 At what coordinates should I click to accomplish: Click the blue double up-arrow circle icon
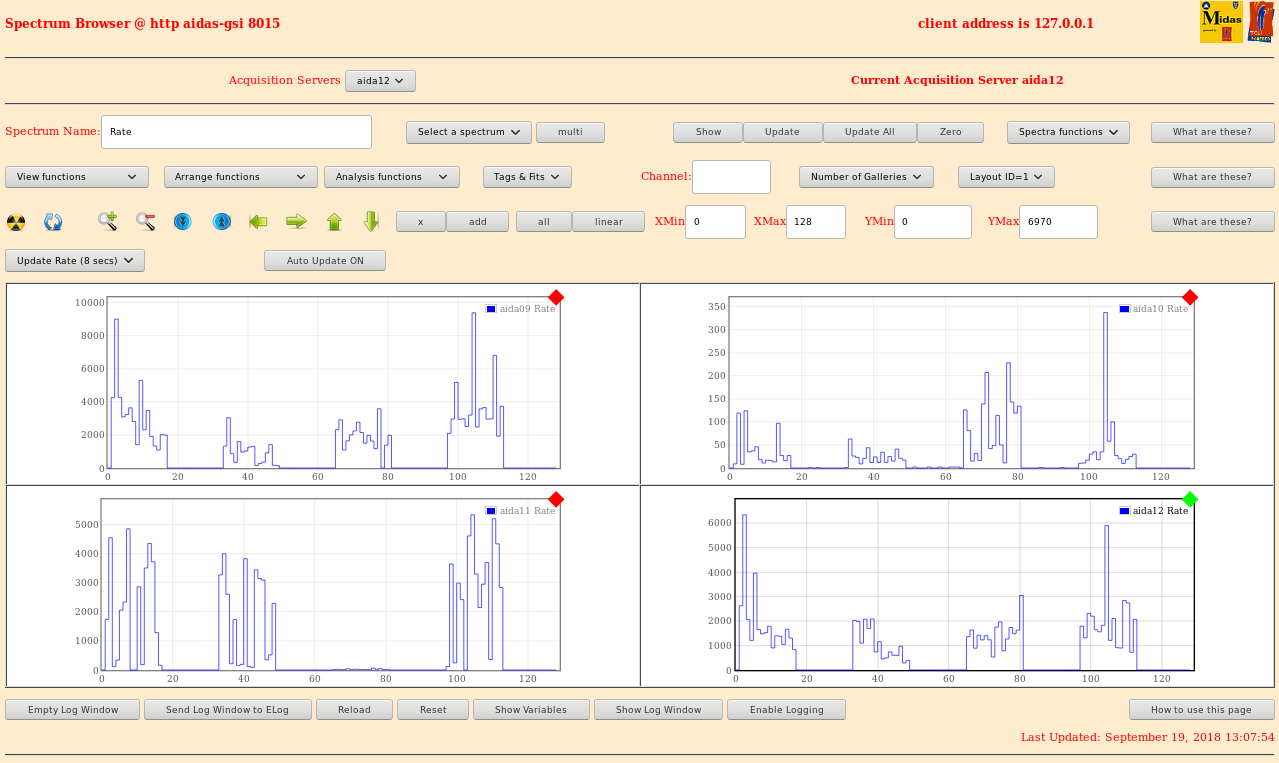click(x=221, y=221)
